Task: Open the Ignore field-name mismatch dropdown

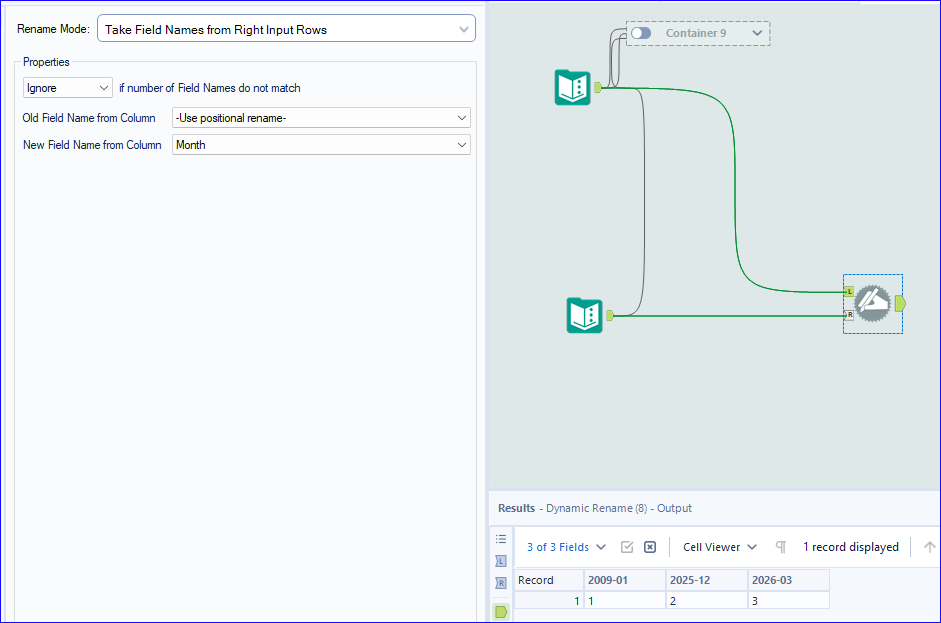Action: click(68, 88)
